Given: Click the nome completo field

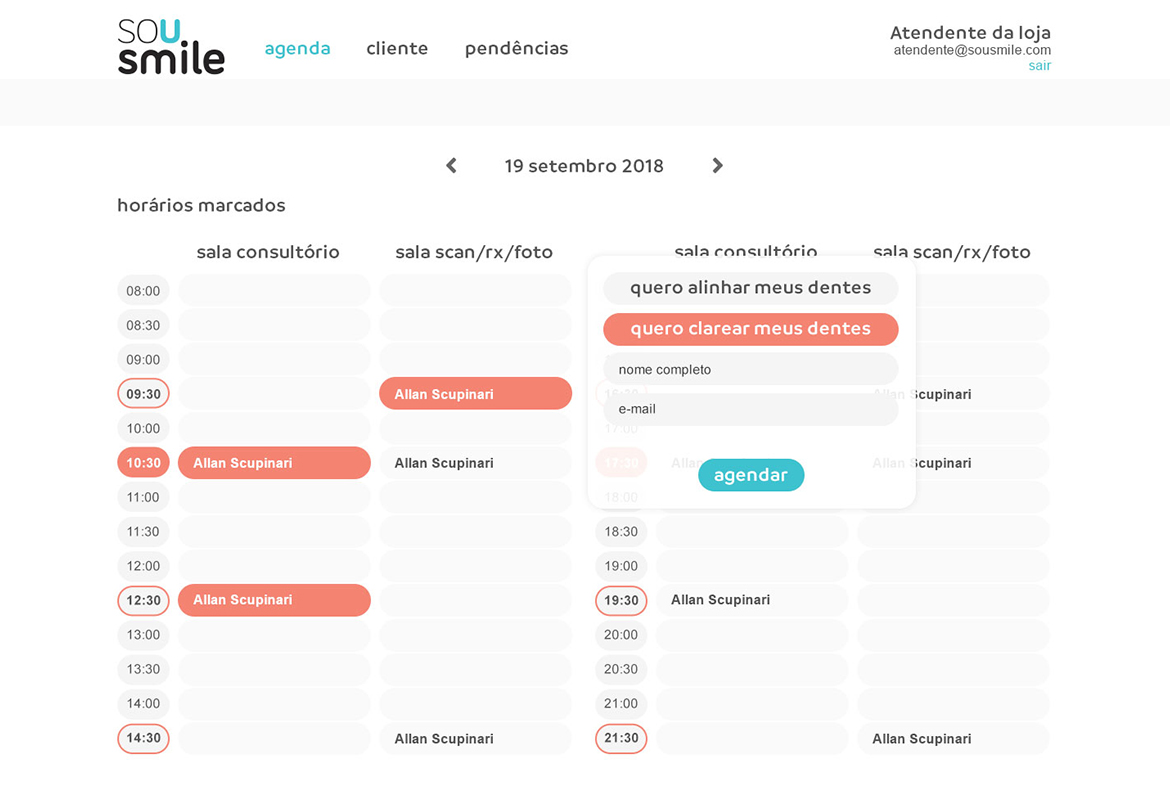Looking at the screenshot, I should pyautogui.click(x=750, y=369).
